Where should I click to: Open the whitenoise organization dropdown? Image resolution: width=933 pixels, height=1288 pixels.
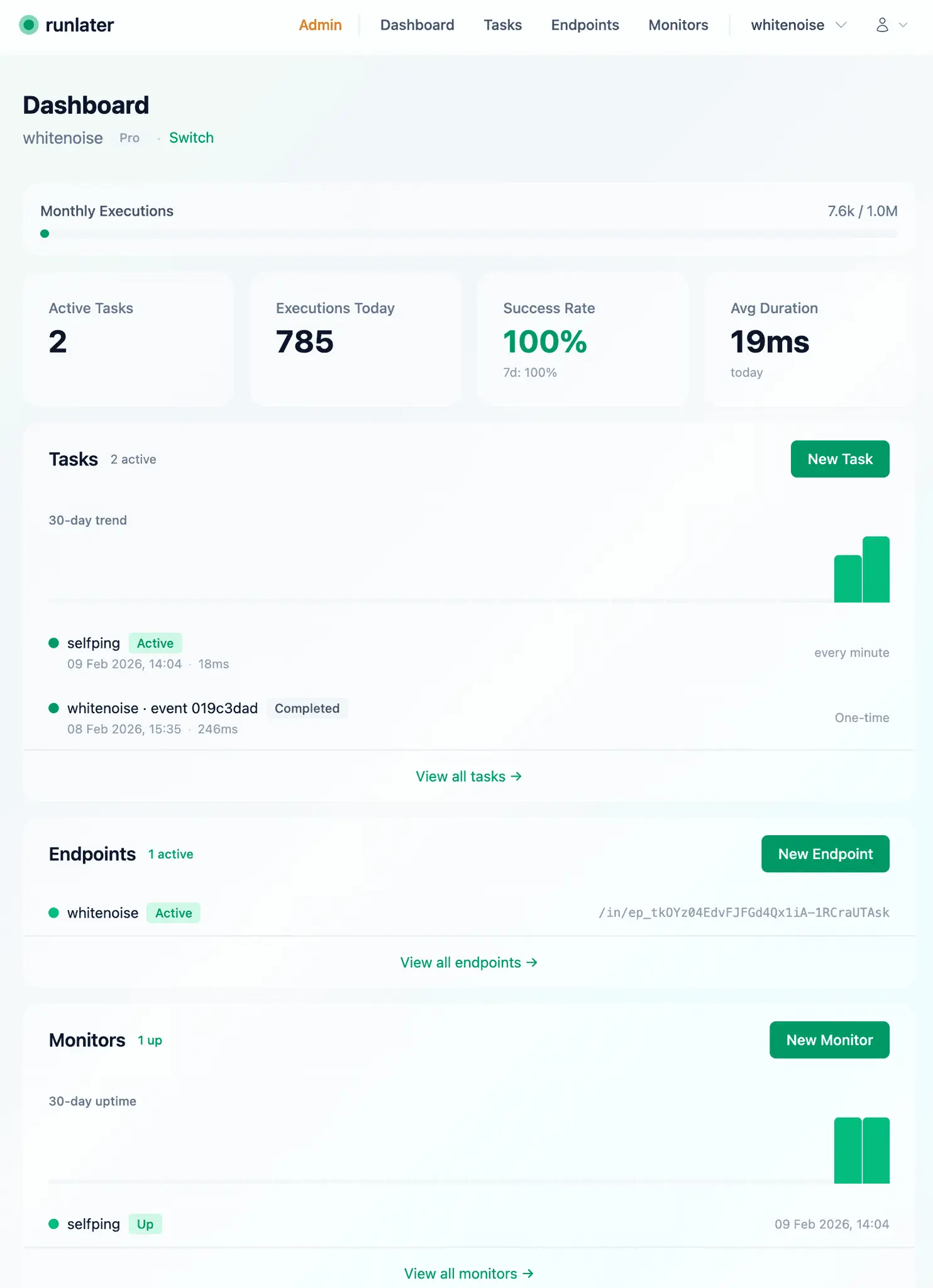(x=798, y=25)
